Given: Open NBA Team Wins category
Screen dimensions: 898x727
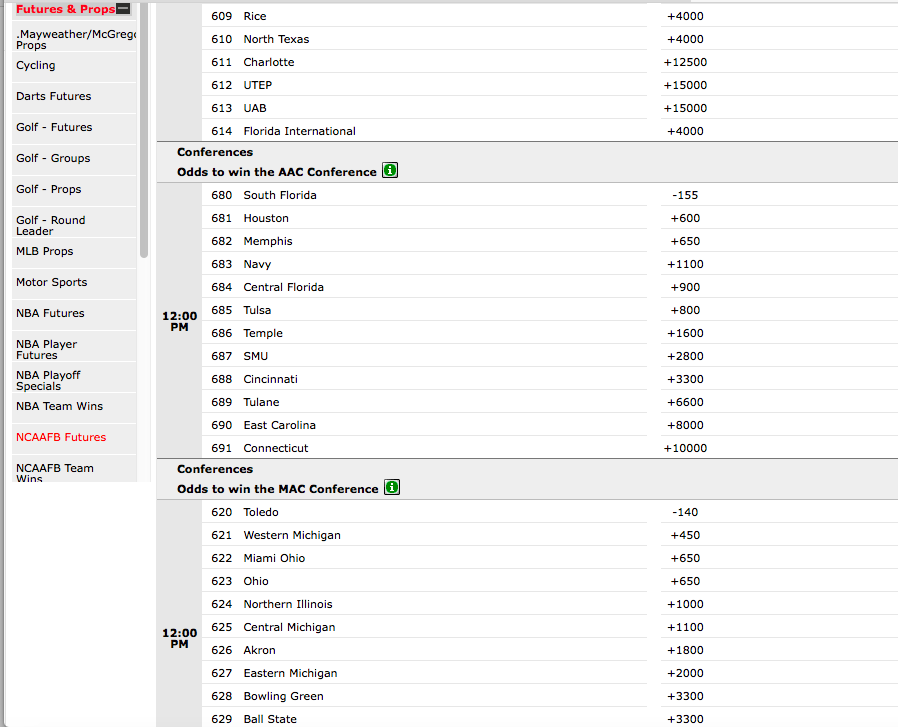Looking at the screenshot, I should click(74, 406).
